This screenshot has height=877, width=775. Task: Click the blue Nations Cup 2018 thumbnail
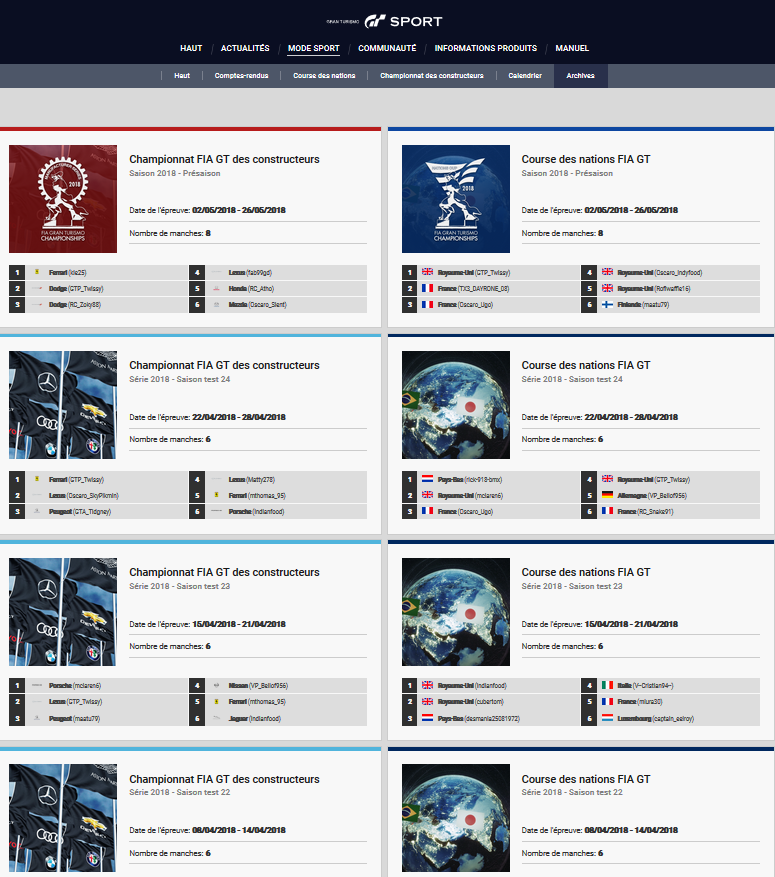coord(456,199)
